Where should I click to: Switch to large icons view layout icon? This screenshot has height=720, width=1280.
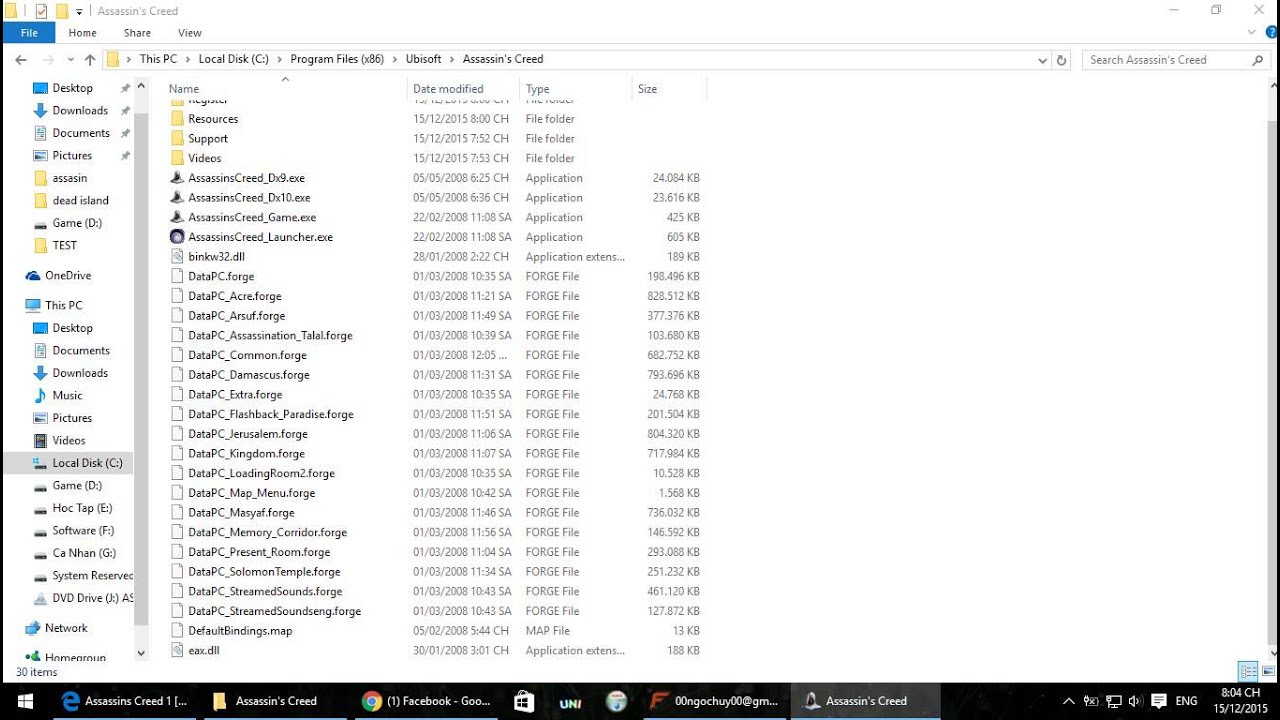tap(1268, 671)
